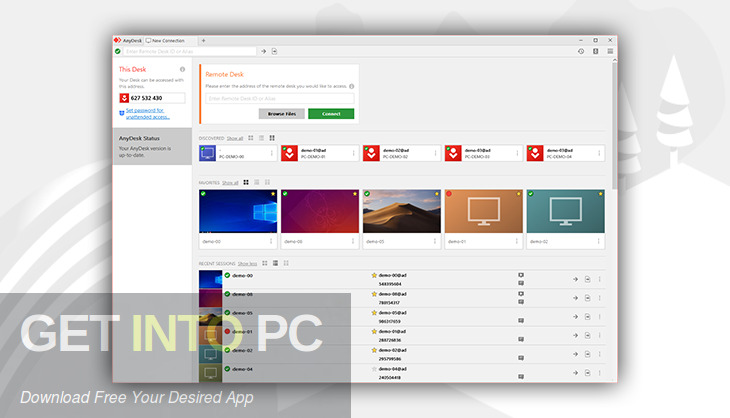Toggle the favorite star on demo-08@ad session
730x418 pixels.
click(x=374, y=294)
